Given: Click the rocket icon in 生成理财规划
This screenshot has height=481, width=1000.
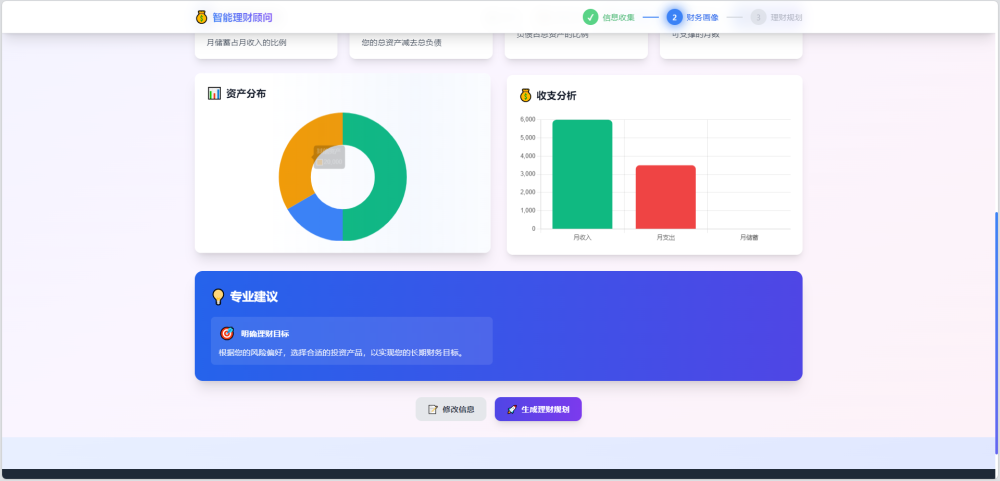Looking at the screenshot, I should pyautogui.click(x=511, y=410).
